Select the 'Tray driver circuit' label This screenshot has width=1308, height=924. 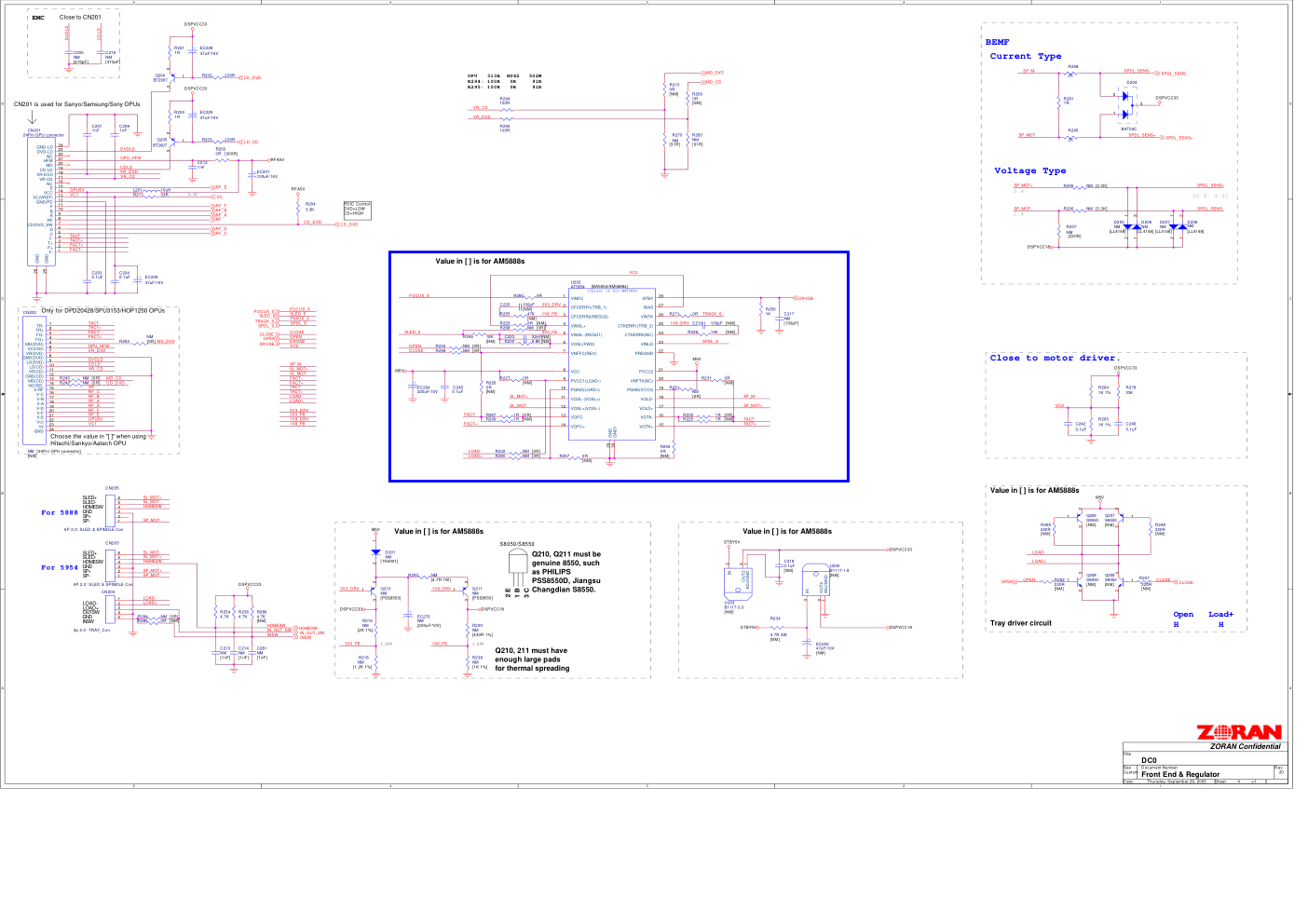[x=1020, y=623]
